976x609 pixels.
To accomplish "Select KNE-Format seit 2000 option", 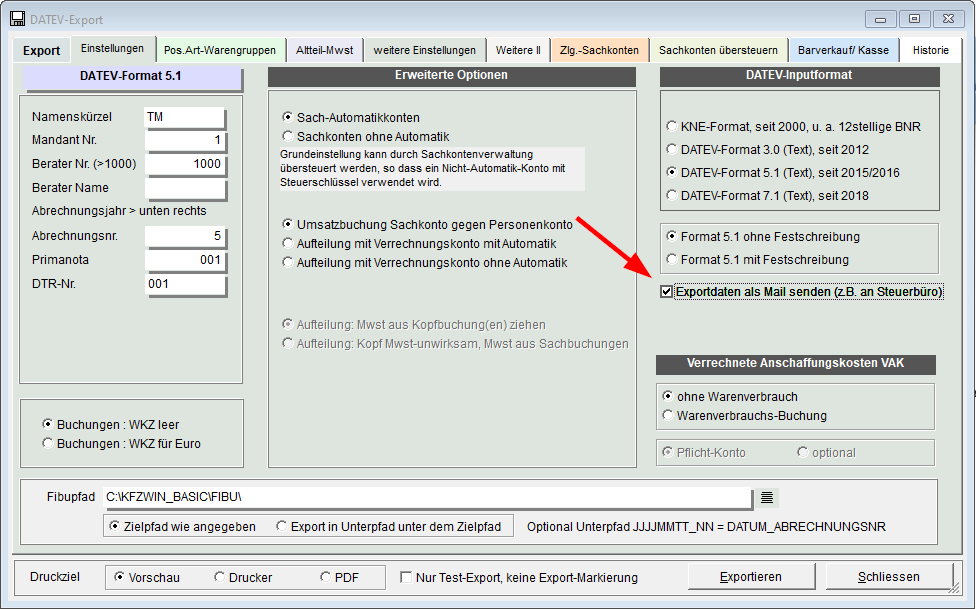I will click(793, 126).
